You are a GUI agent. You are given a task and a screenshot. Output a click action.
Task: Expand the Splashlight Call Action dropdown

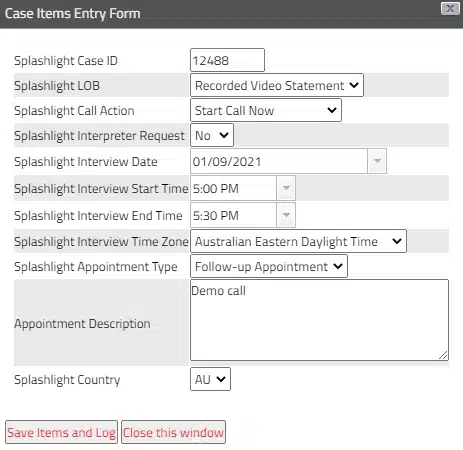pyautogui.click(x=266, y=110)
